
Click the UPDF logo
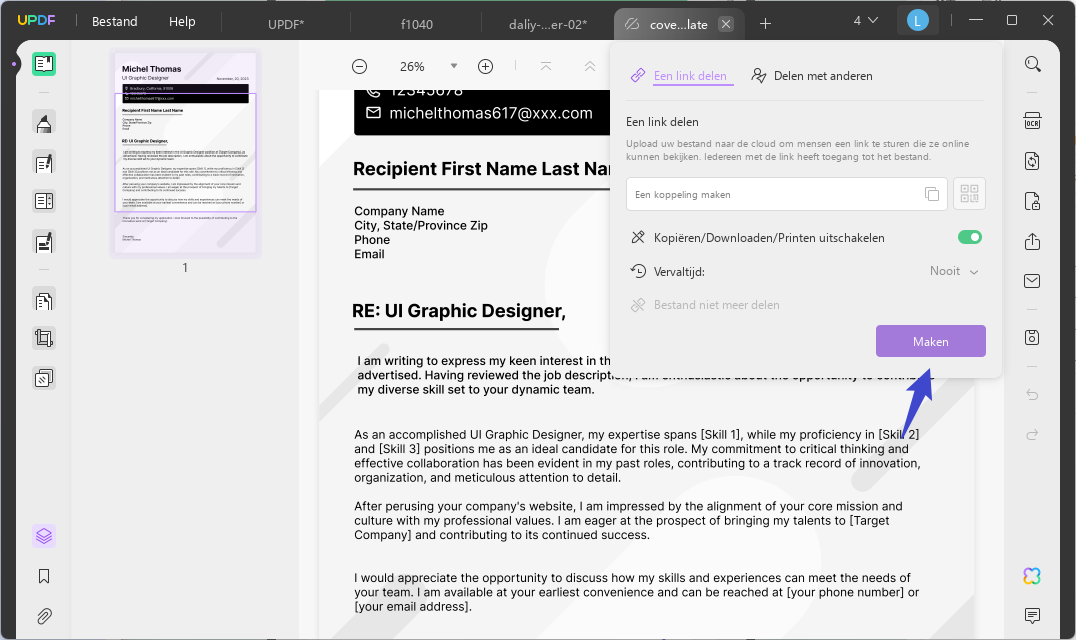click(x=36, y=21)
